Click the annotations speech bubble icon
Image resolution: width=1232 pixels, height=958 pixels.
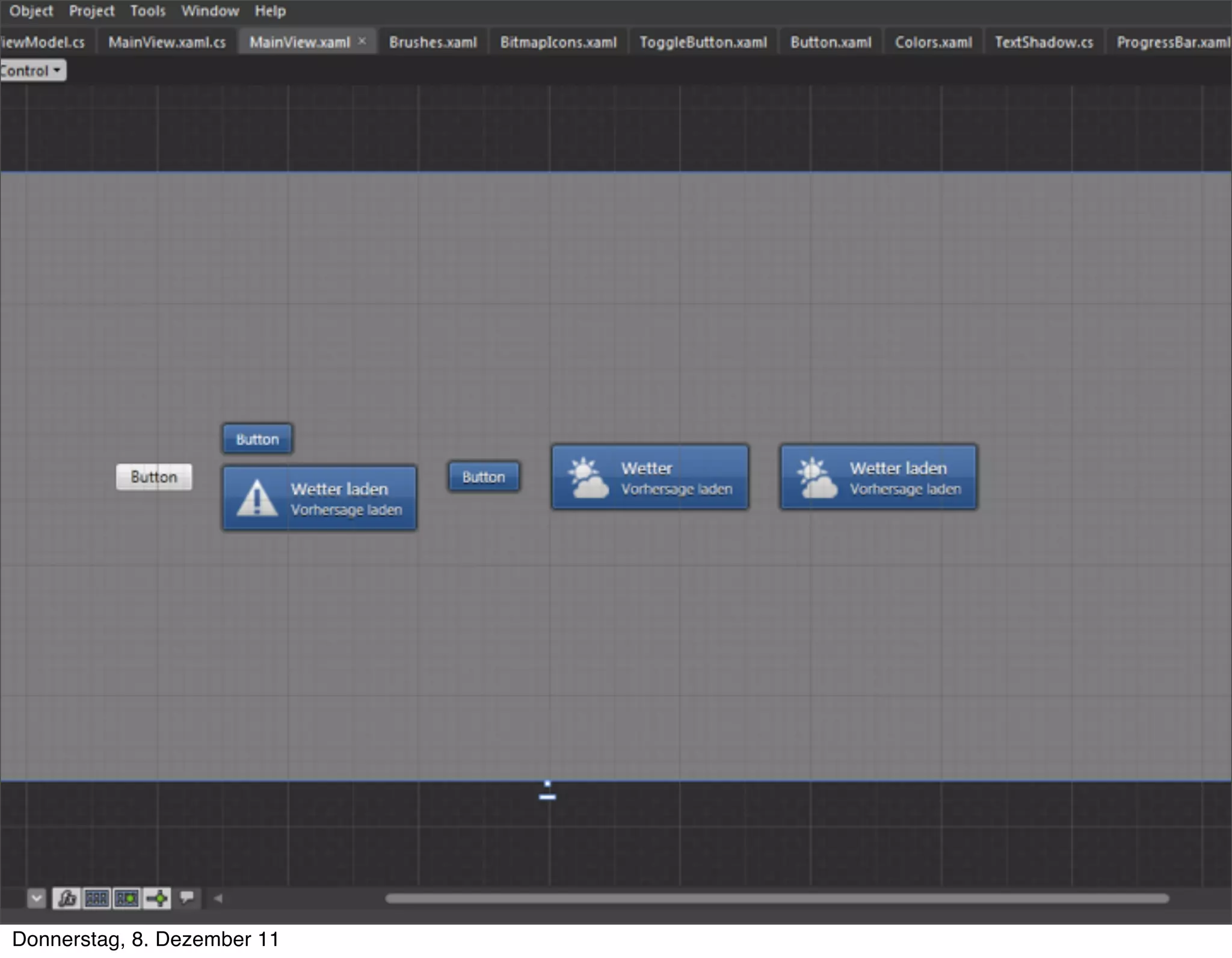pos(188,898)
